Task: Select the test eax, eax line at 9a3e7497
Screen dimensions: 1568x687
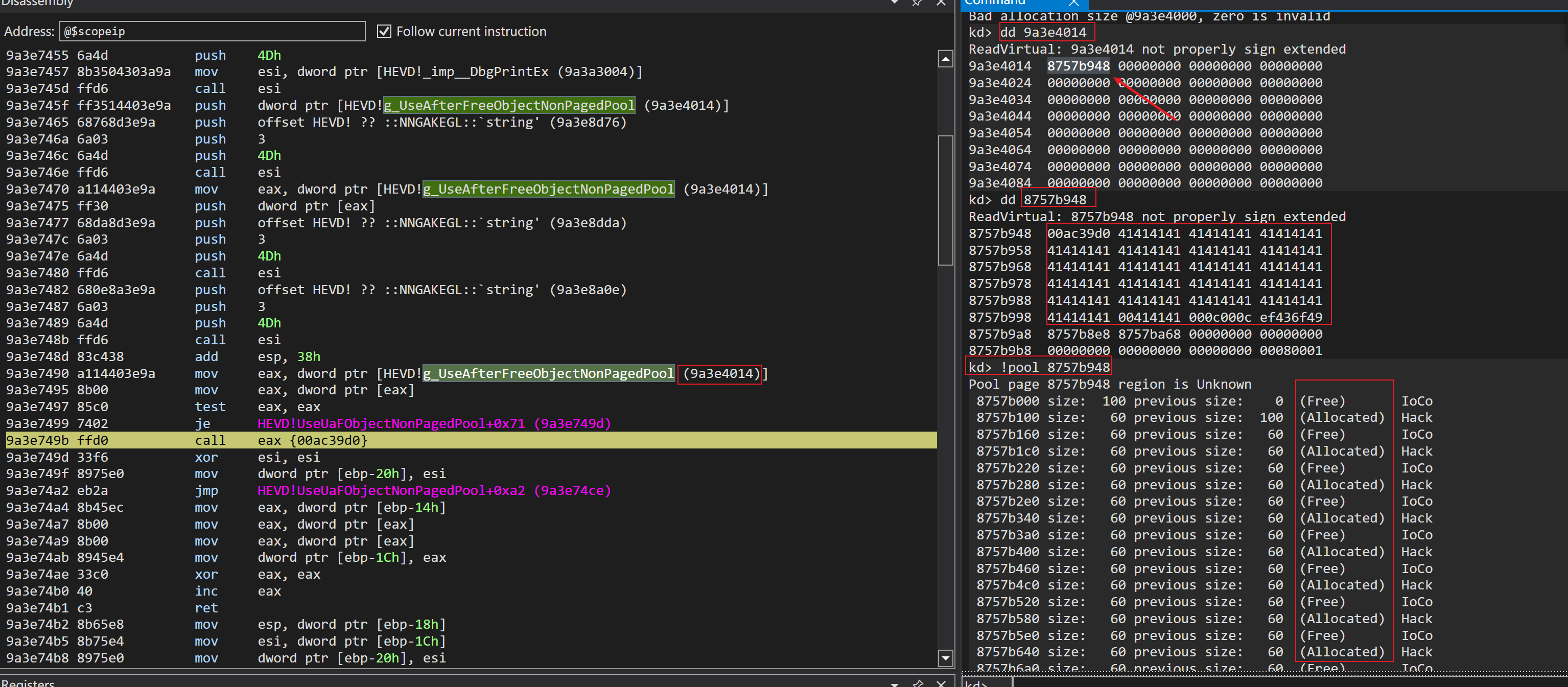Action: [163, 407]
